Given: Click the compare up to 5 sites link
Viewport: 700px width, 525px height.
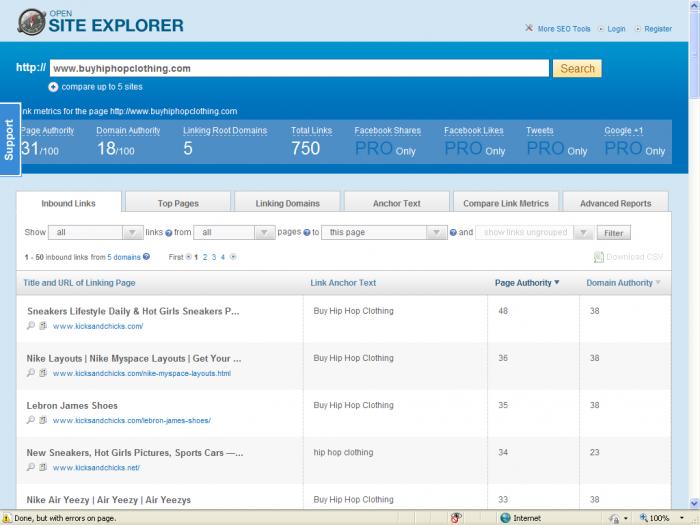Looking at the screenshot, I should coord(102,87).
